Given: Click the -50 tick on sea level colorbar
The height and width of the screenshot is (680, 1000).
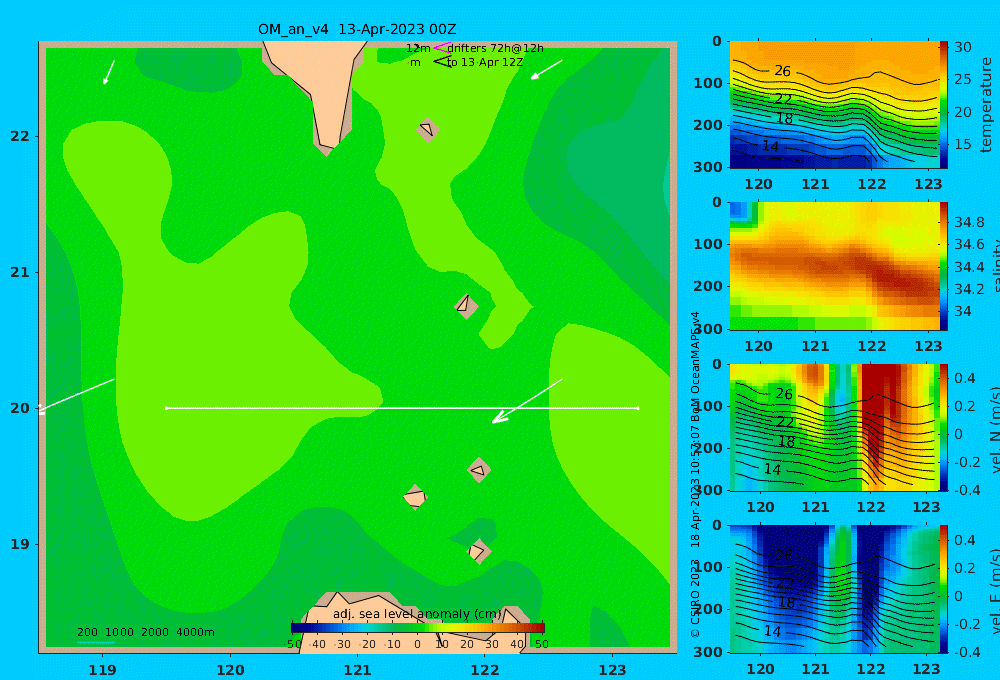Looking at the screenshot, I should [293, 644].
